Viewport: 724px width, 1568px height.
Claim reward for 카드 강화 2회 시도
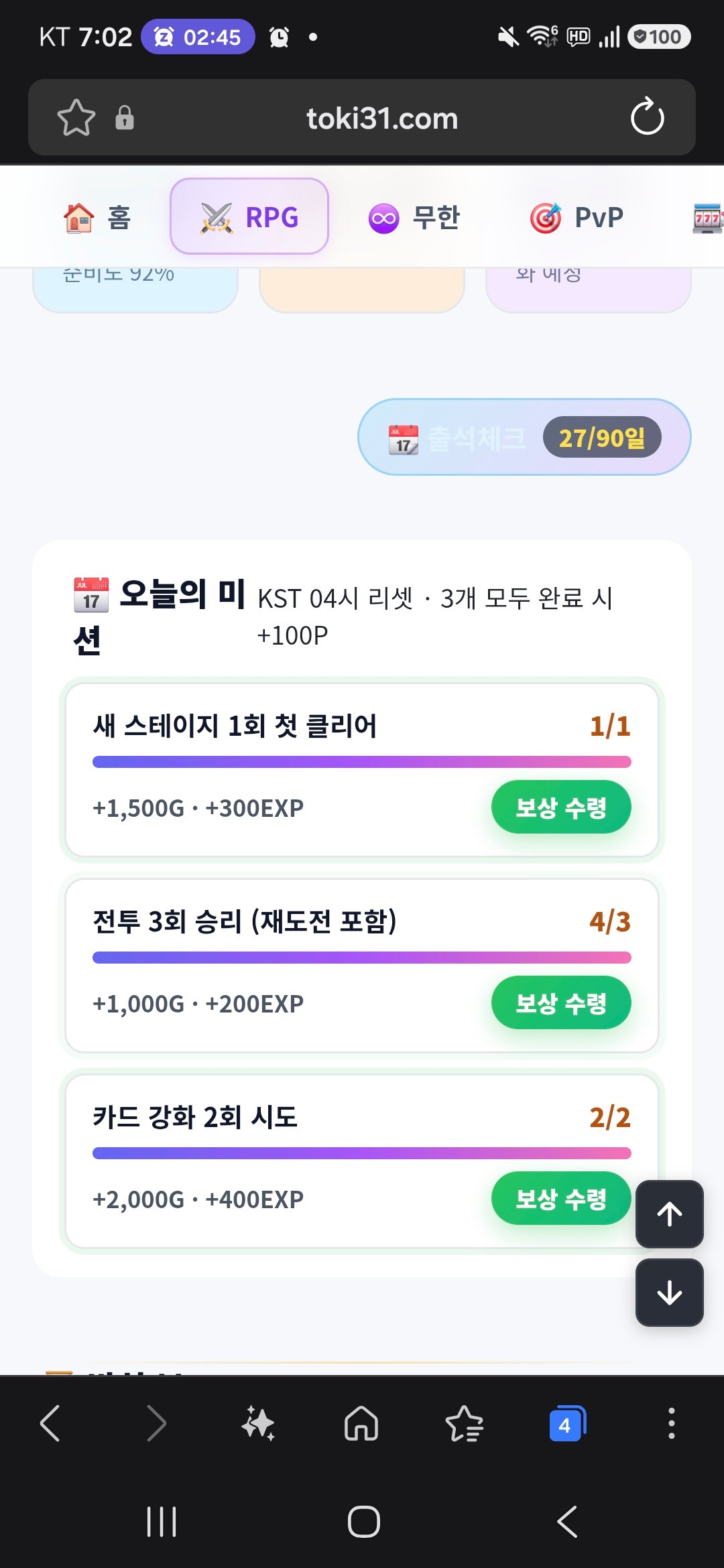[x=561, y=1199]
